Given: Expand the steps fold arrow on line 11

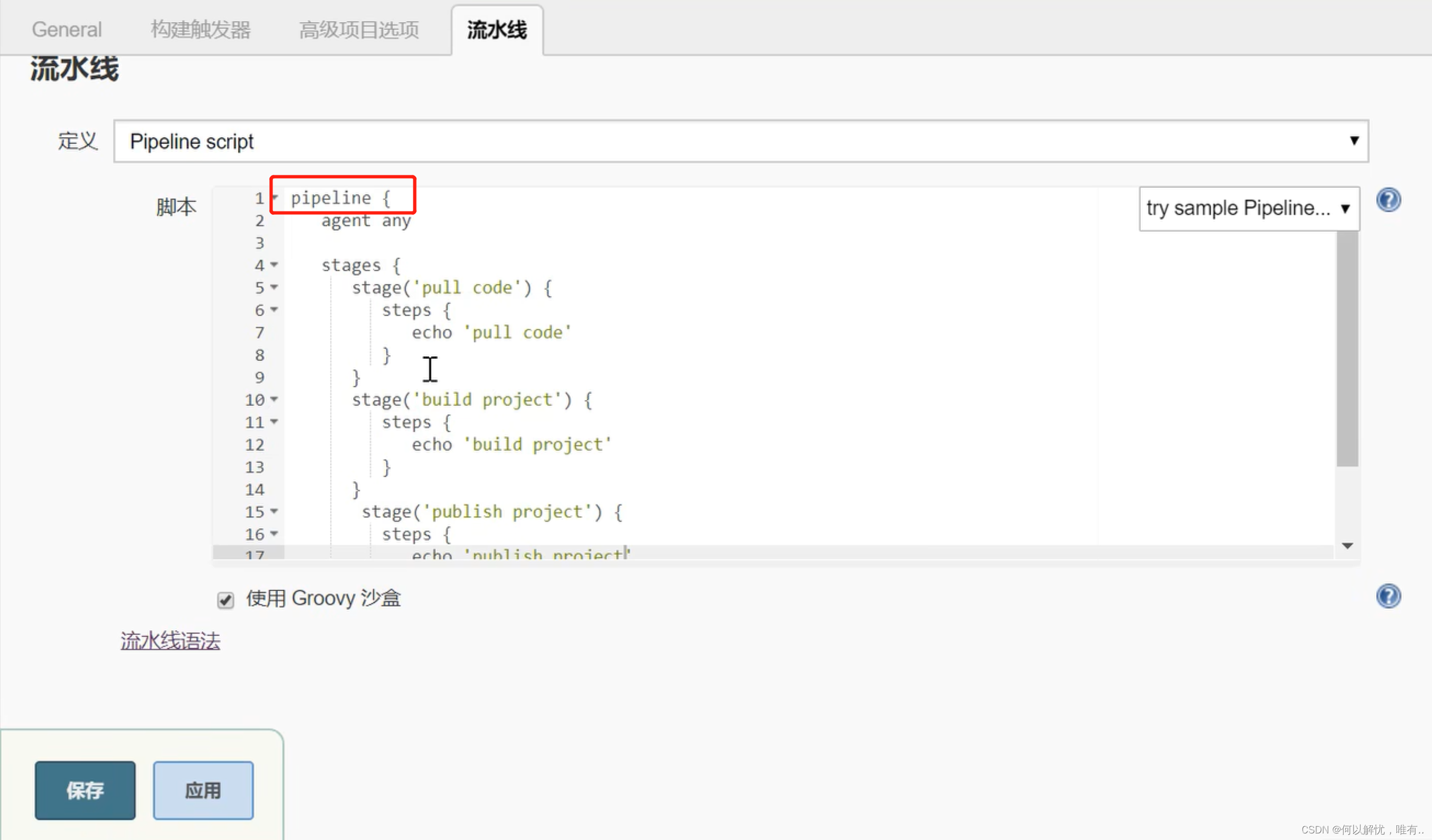Looking at the screenshot, I should [275, 422].
